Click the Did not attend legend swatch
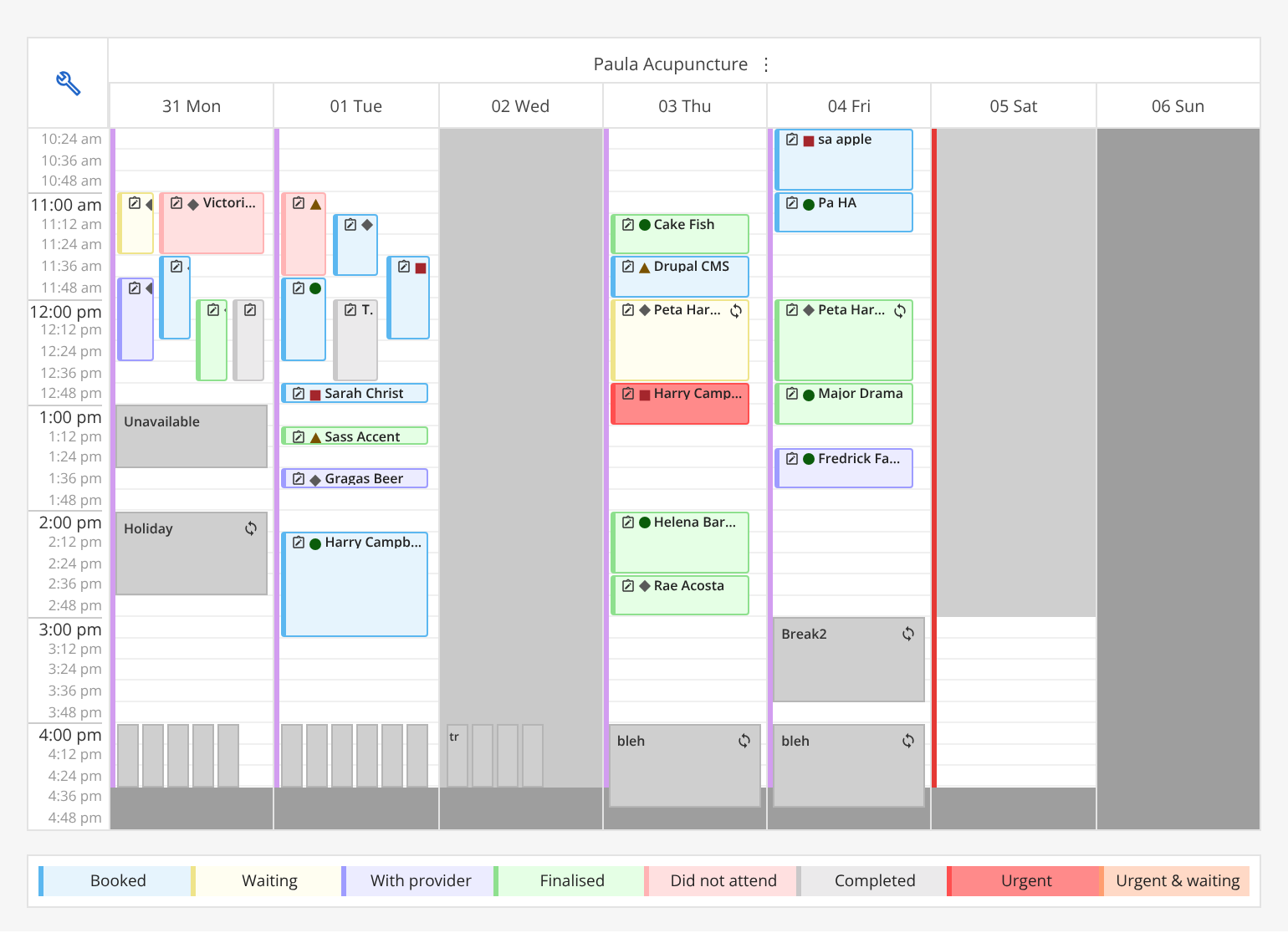Image resolution: width=1288 pixels, height=933 pixels. (720, 881)
